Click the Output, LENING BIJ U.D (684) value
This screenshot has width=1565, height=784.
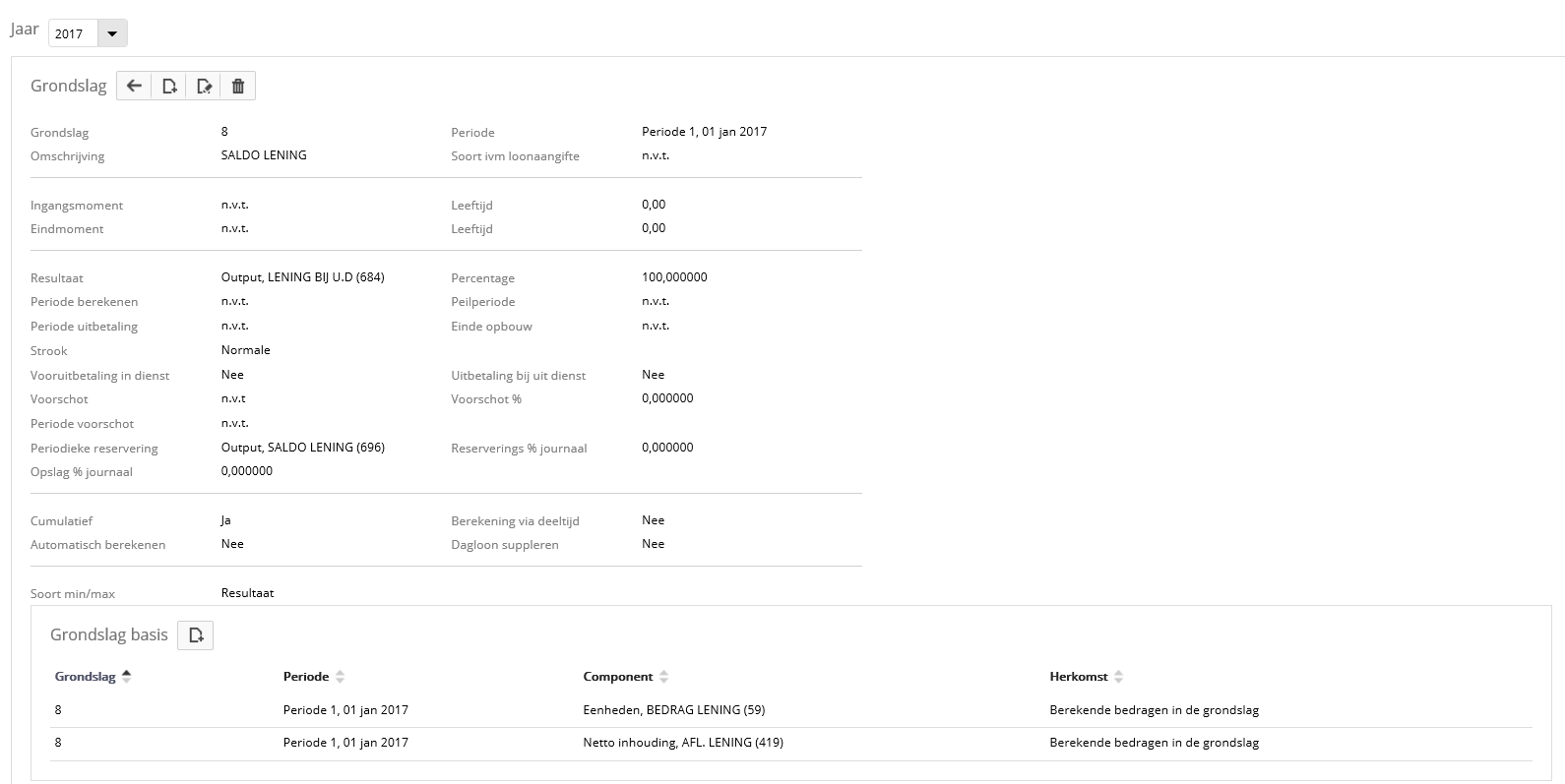(302, 277)
